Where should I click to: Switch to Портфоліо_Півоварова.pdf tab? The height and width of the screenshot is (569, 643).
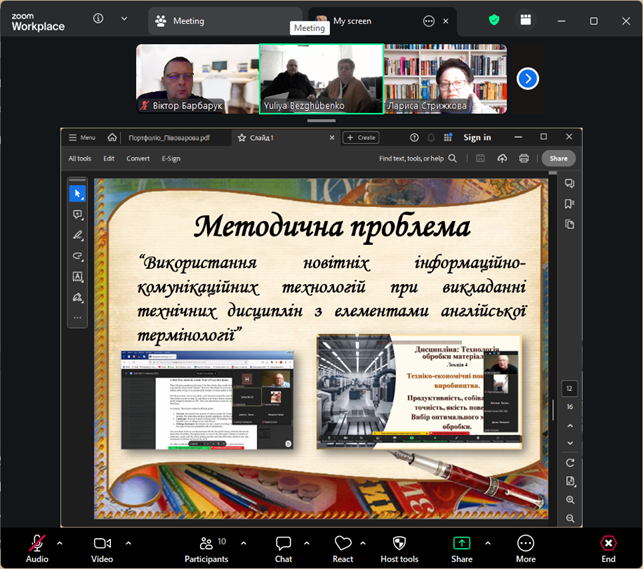click(x=169, y=138)
